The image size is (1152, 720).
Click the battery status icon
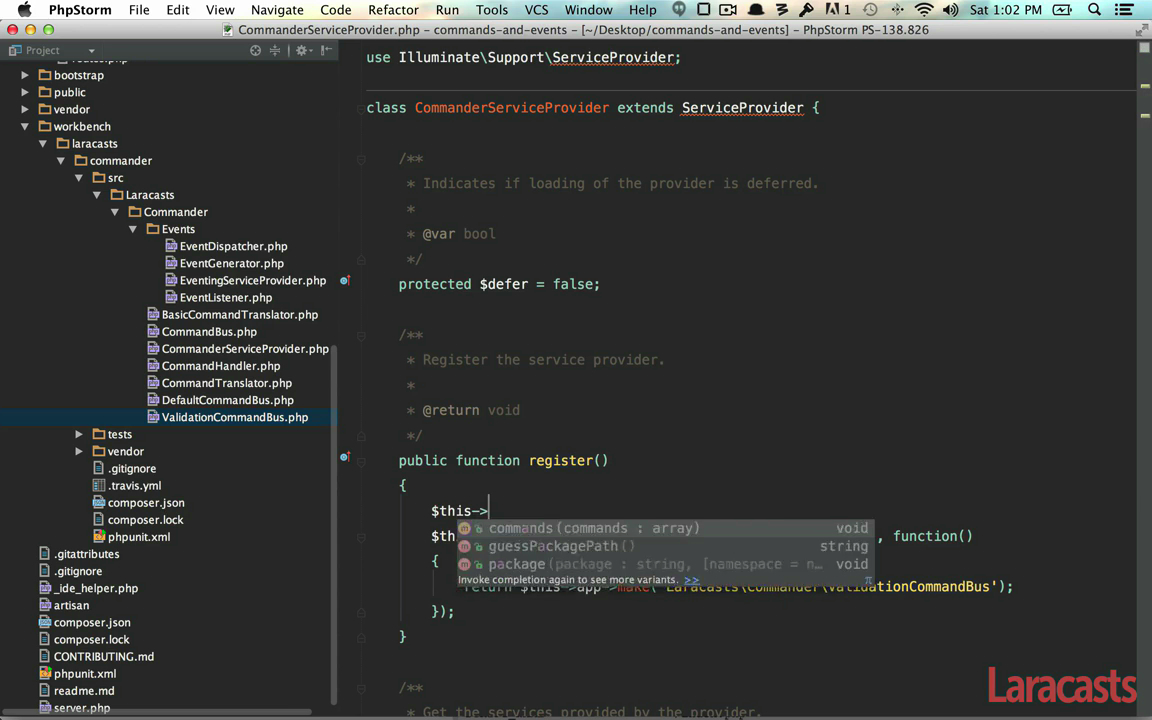pos(1062,10)
